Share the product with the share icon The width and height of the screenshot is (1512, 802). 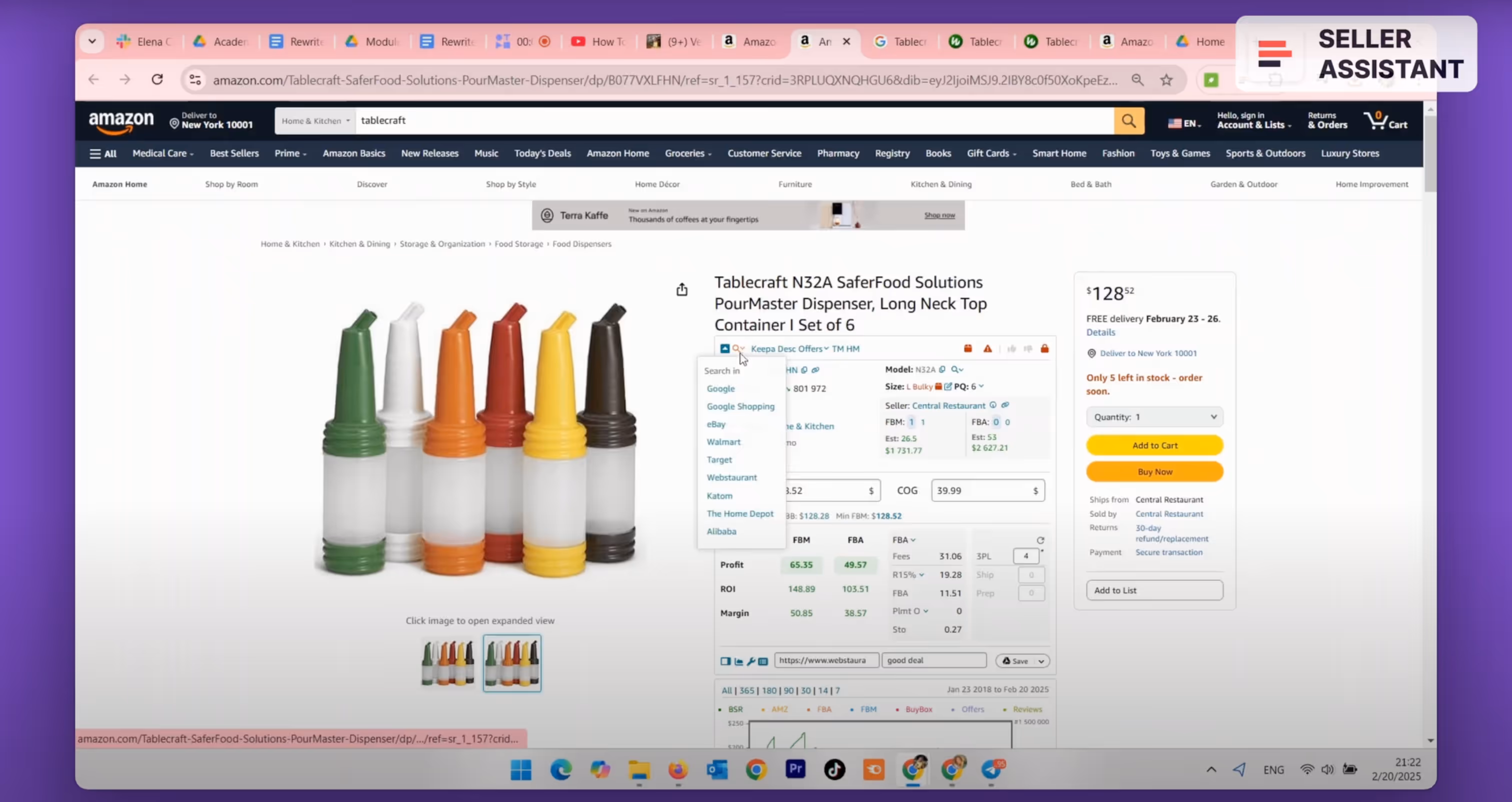coord(681,289)
